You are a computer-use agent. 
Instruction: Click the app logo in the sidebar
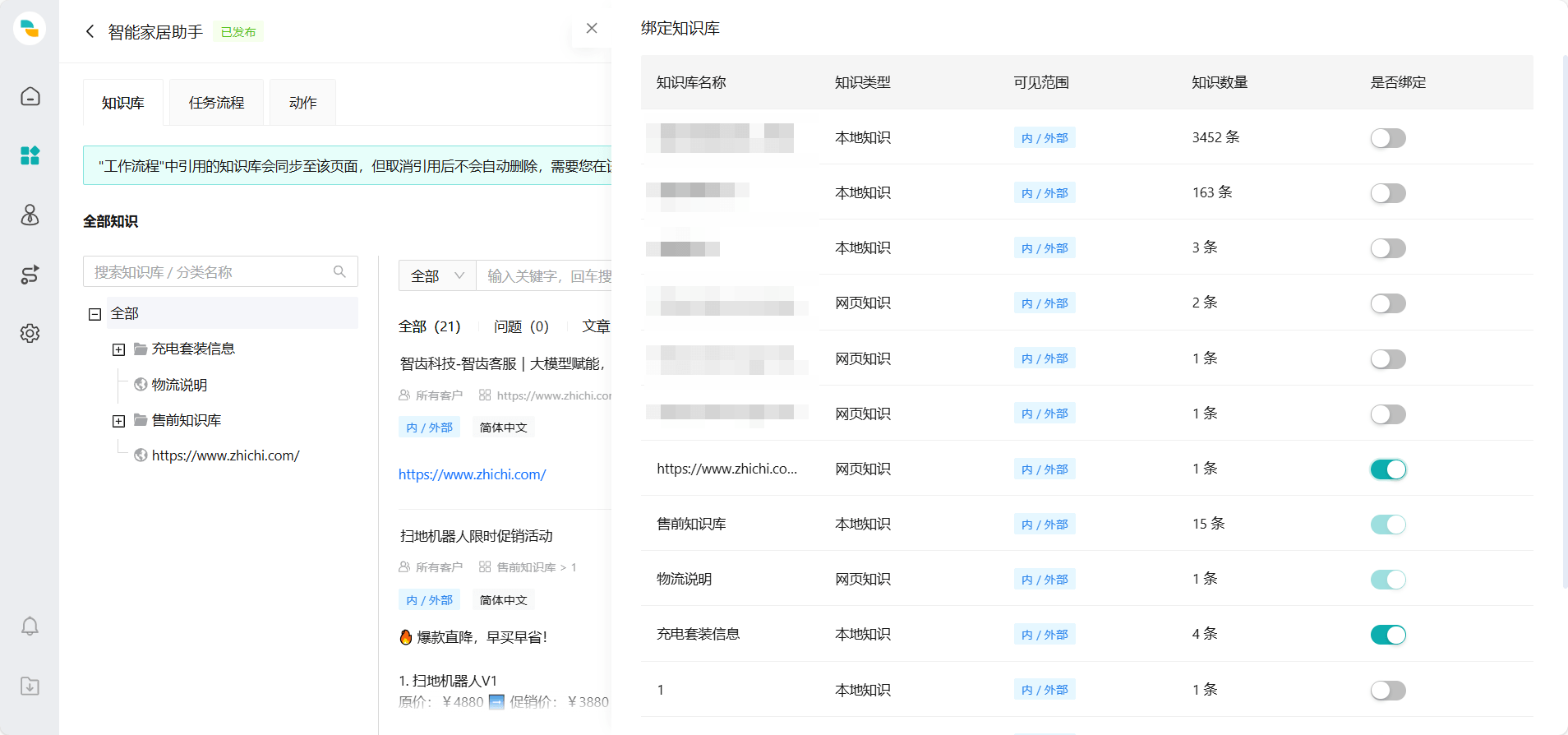pos(30,28)
